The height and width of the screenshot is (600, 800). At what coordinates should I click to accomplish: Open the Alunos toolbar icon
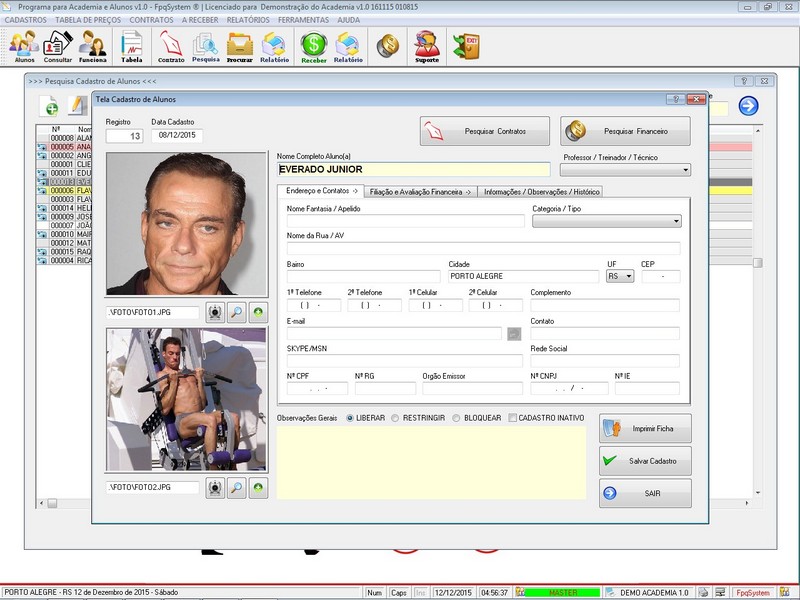point(24,46)
